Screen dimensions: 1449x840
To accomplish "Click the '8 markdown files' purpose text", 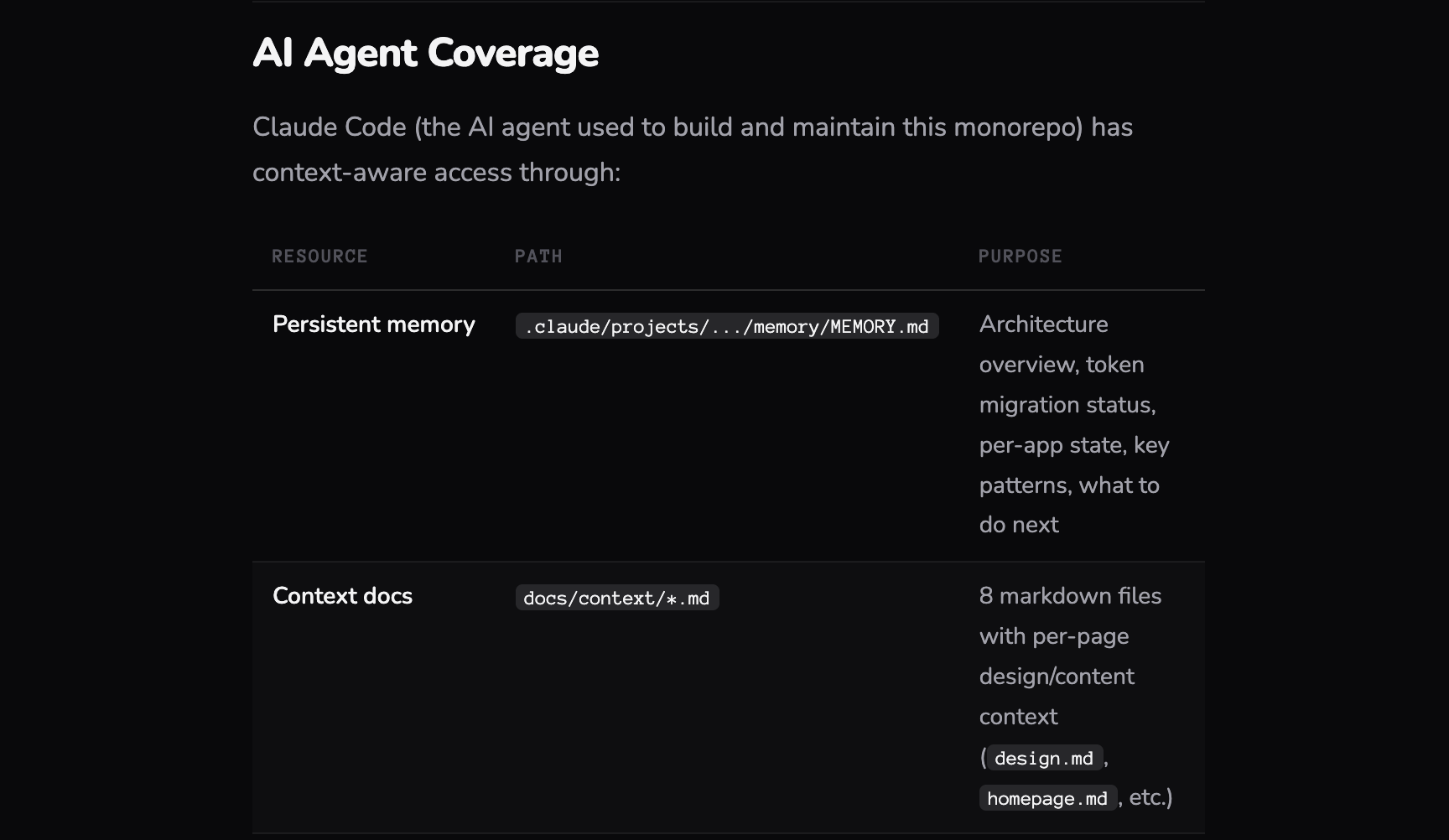I will (x=1070, y=596).
